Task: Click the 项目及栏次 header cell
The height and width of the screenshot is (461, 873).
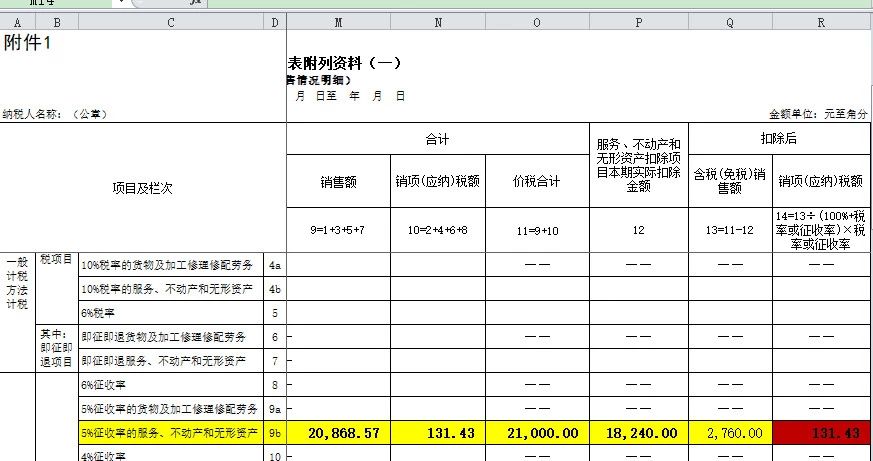Action: tap(142, 188)
